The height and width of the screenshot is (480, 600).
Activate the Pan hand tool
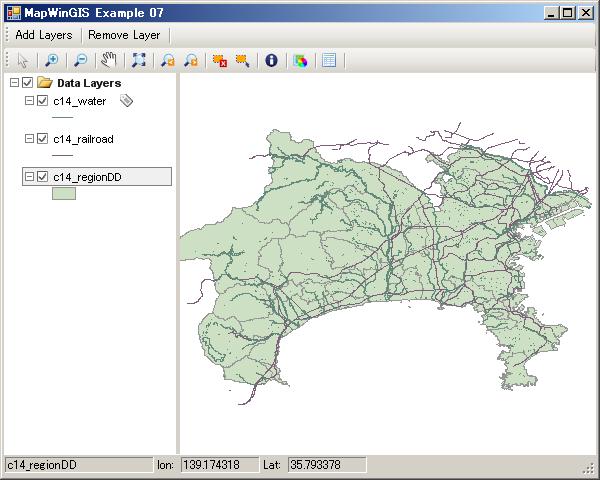109,60
